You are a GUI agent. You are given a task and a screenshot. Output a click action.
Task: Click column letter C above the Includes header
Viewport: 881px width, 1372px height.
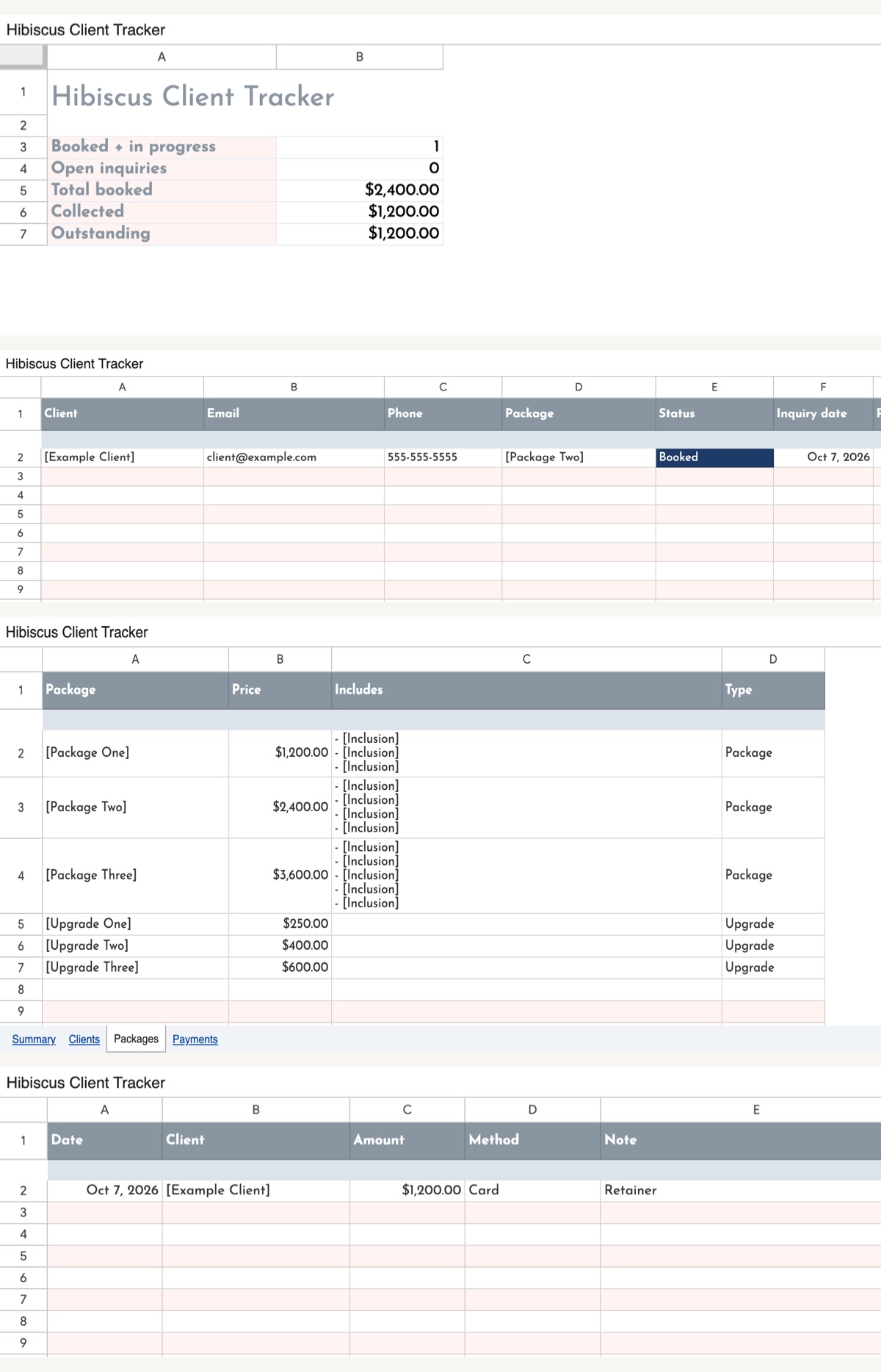[x=526, y=659]
